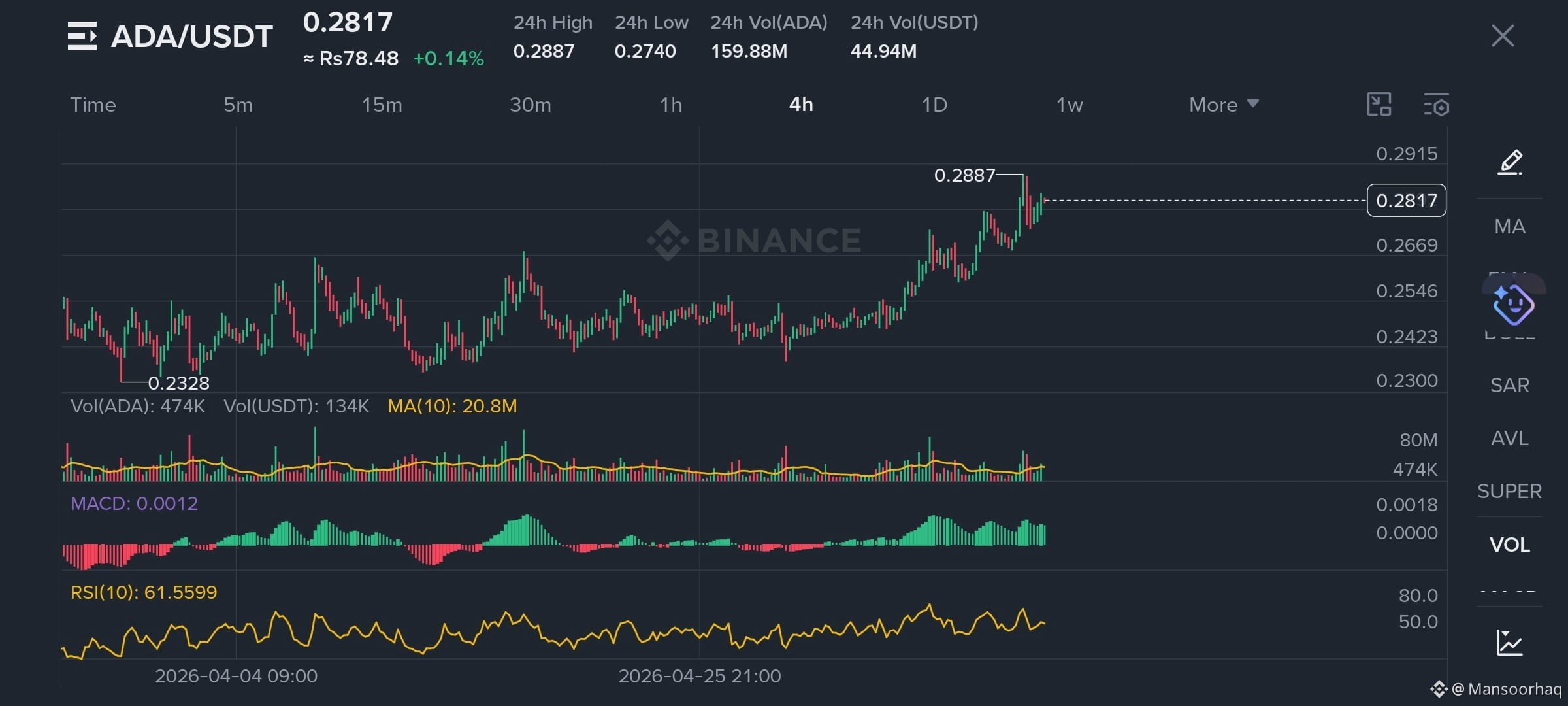Viewport: 1568px width, 706px height.
Task: Click the RSI(10): 61.5599 label
Action: [x=144, y=592]
